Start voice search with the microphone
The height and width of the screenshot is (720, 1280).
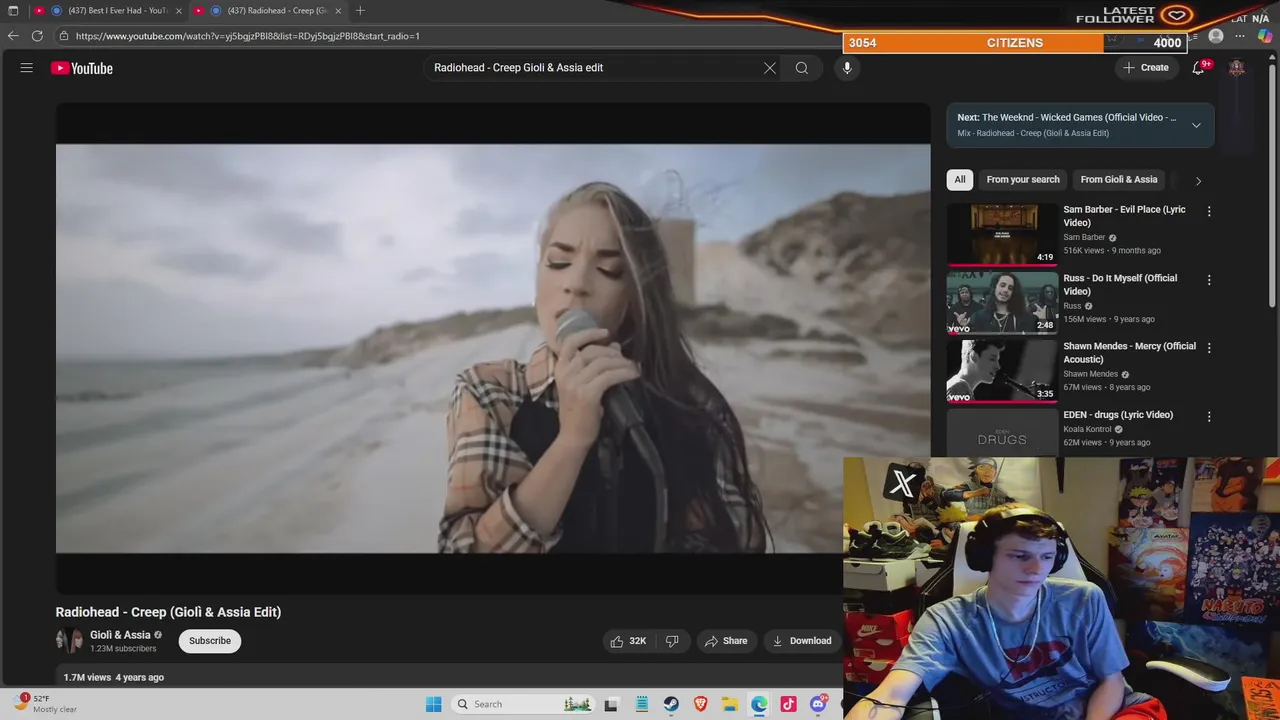coord(847,68)
